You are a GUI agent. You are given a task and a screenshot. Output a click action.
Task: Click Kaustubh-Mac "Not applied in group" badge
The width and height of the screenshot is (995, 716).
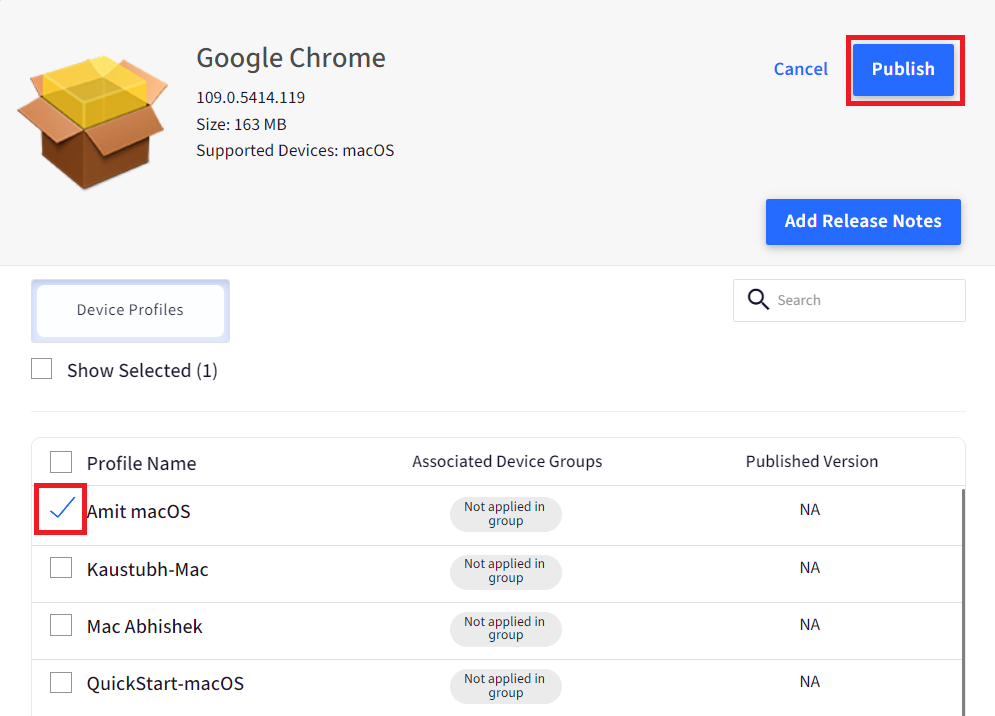505,571
